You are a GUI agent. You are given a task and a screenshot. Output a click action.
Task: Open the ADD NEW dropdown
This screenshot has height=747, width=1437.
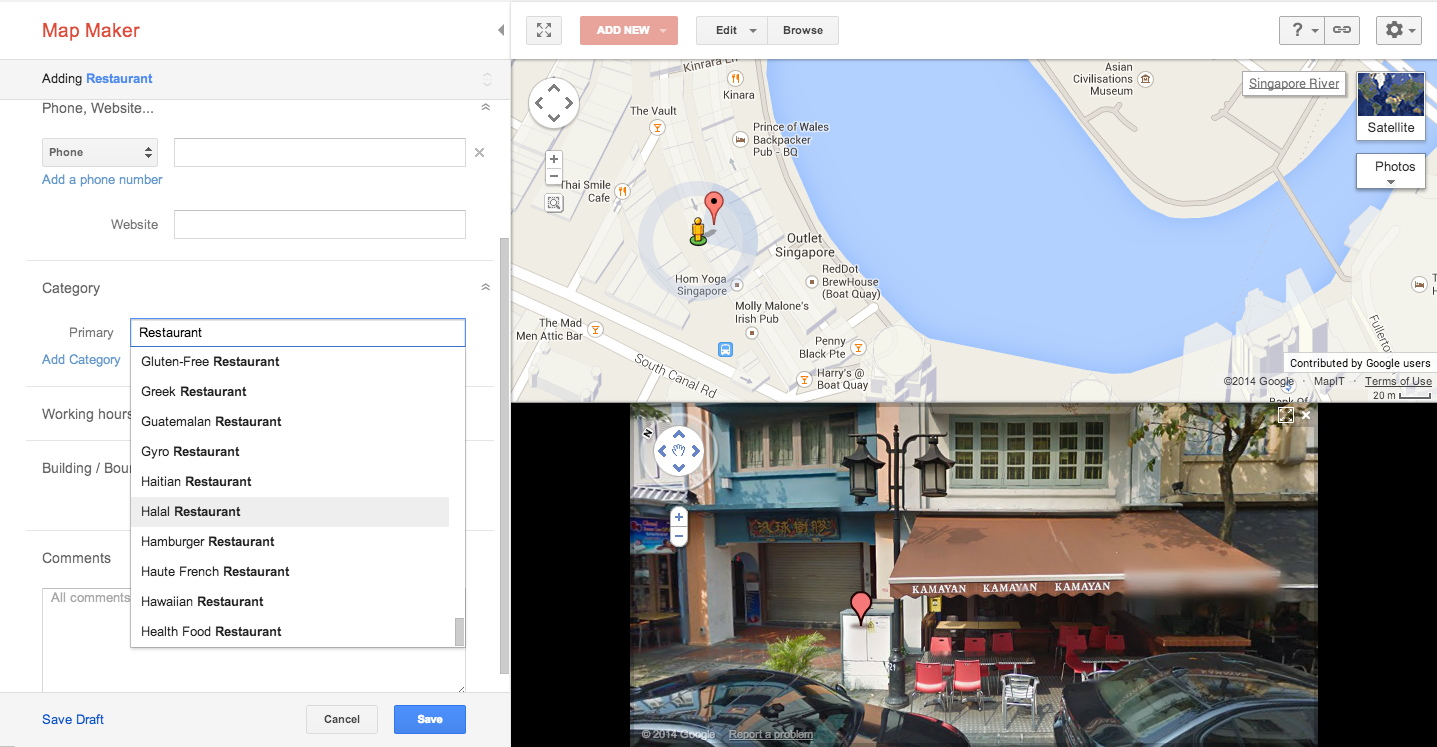[629, 30]
